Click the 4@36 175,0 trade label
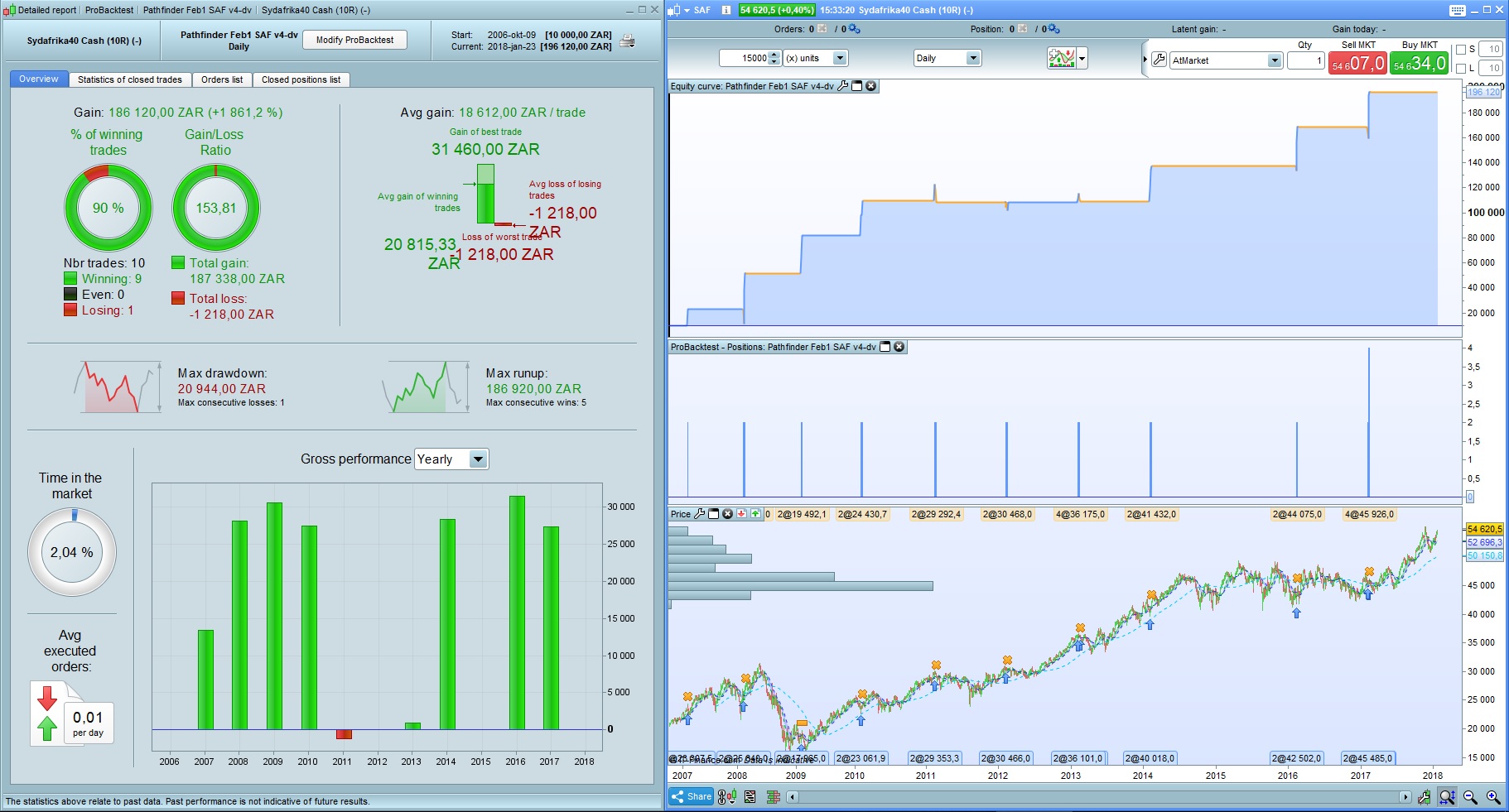This screenshot has height=812, width=1509. [x=1080, y=515]
